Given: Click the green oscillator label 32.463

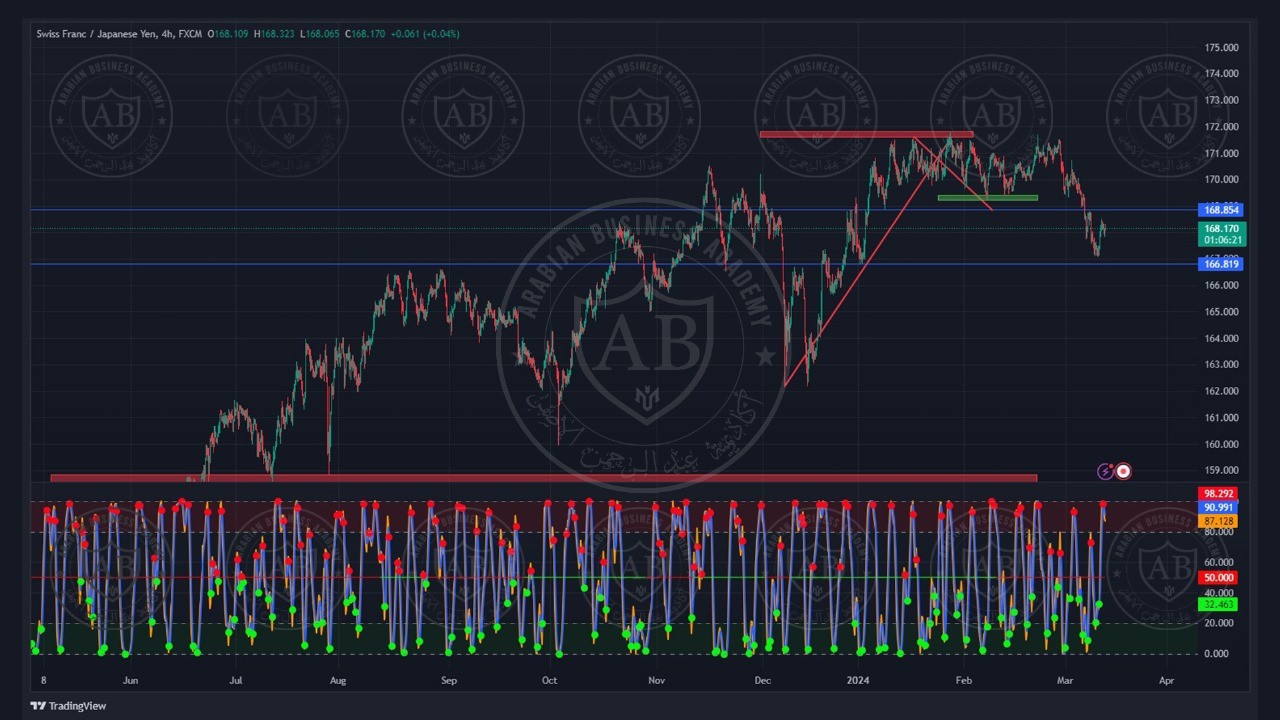Looking at the screenshot, I should point(1218,605).
